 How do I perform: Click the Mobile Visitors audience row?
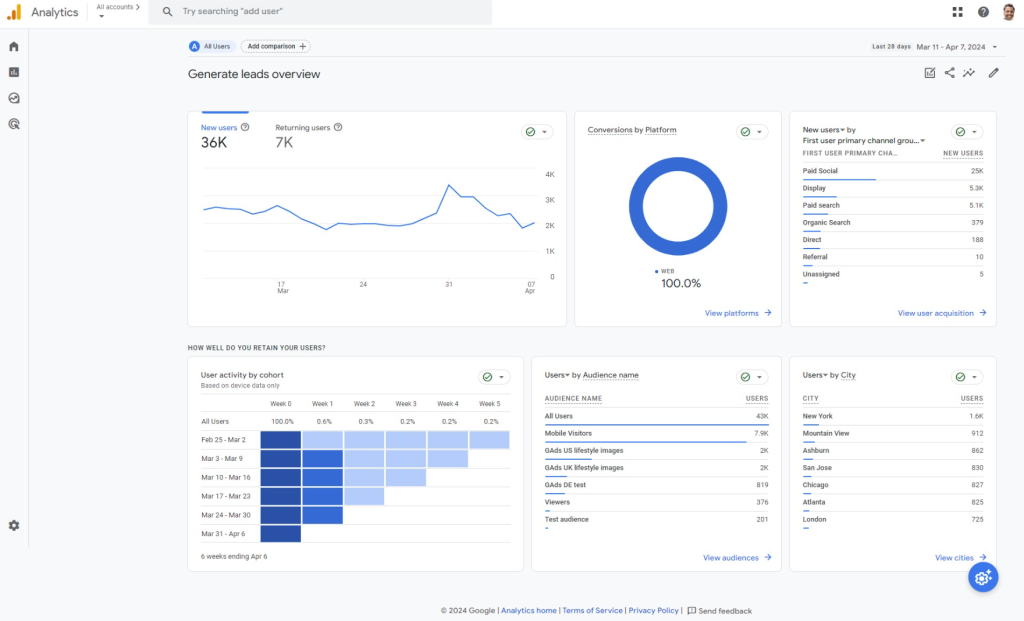tap(656, 434)
